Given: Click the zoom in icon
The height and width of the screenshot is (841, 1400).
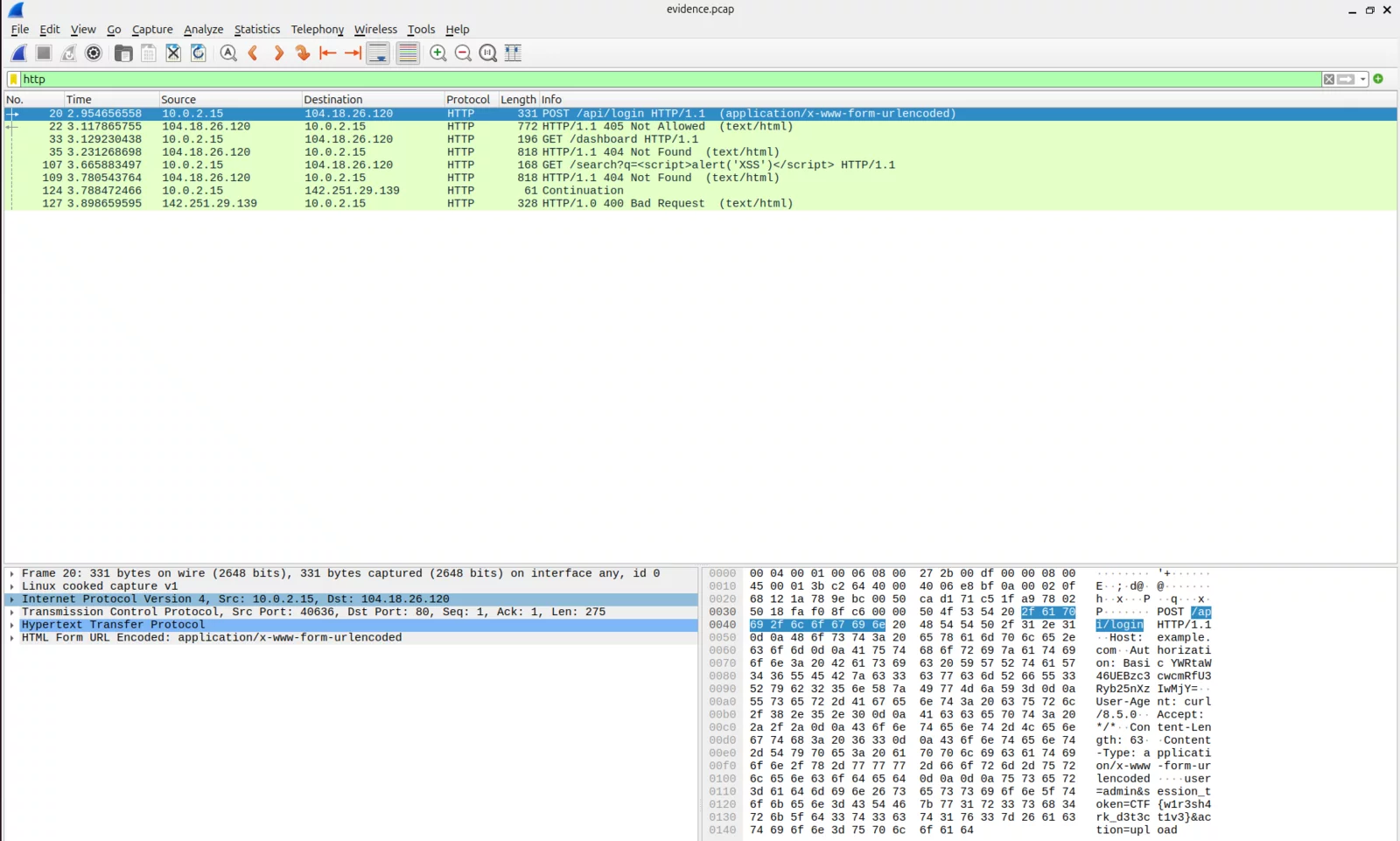Looking at the screenshot, I should click(x=438, y=53).
